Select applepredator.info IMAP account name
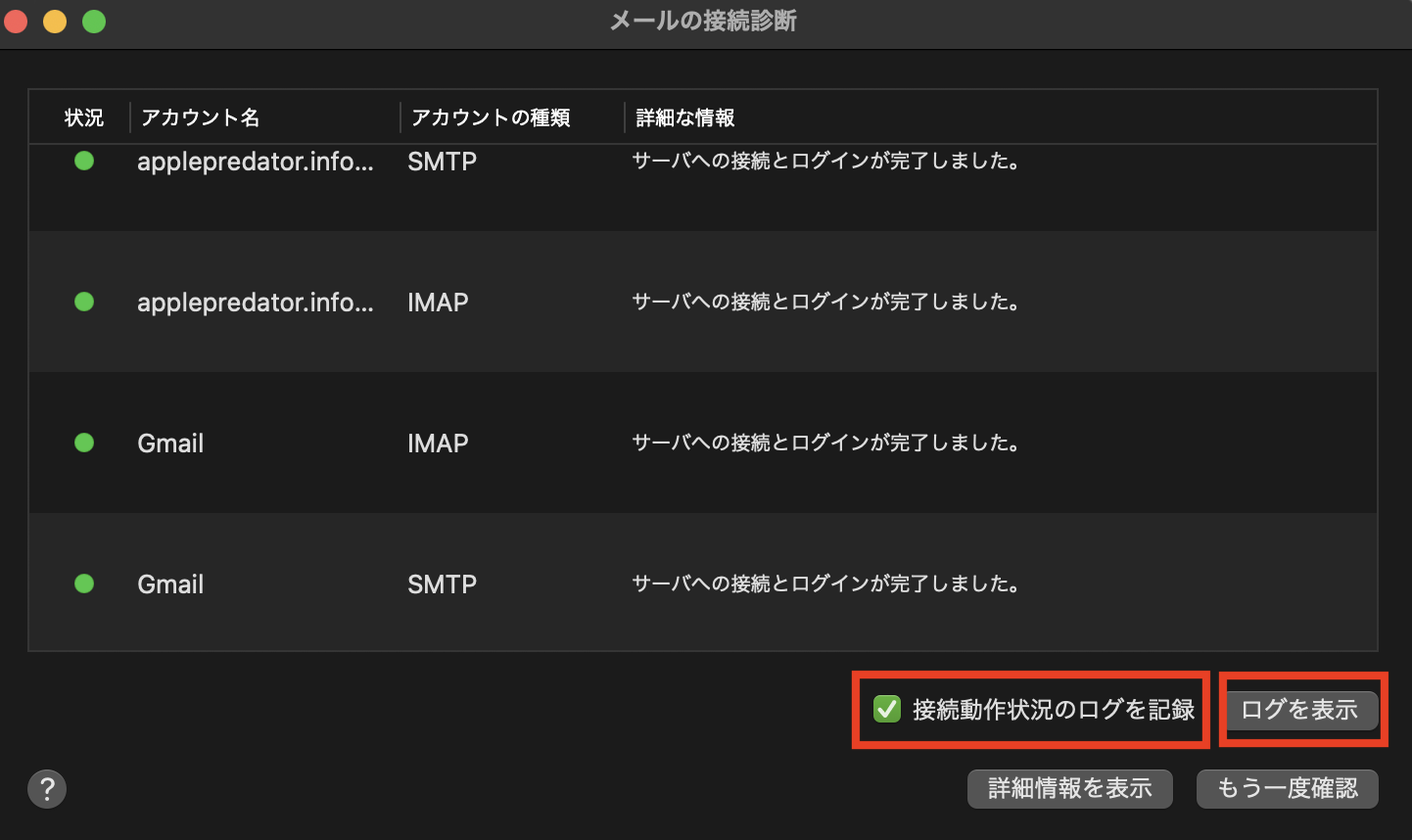Viewport: 1412px width, 840px height. (255, 302)
